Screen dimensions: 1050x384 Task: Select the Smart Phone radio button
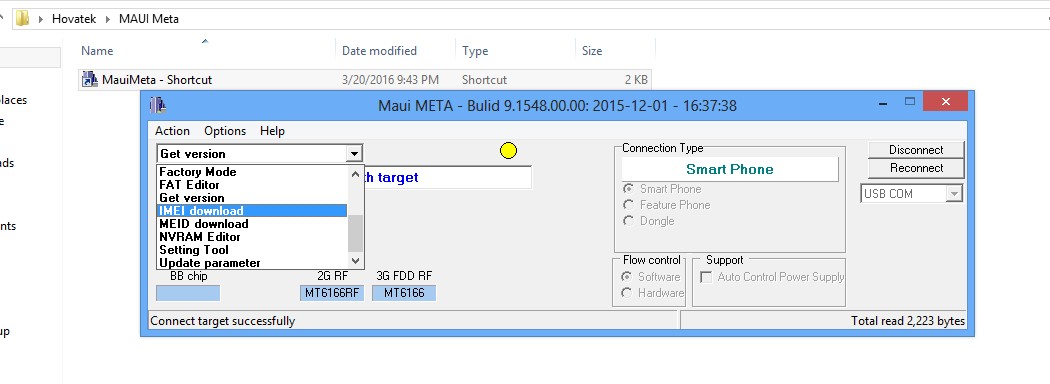point(628,189)
